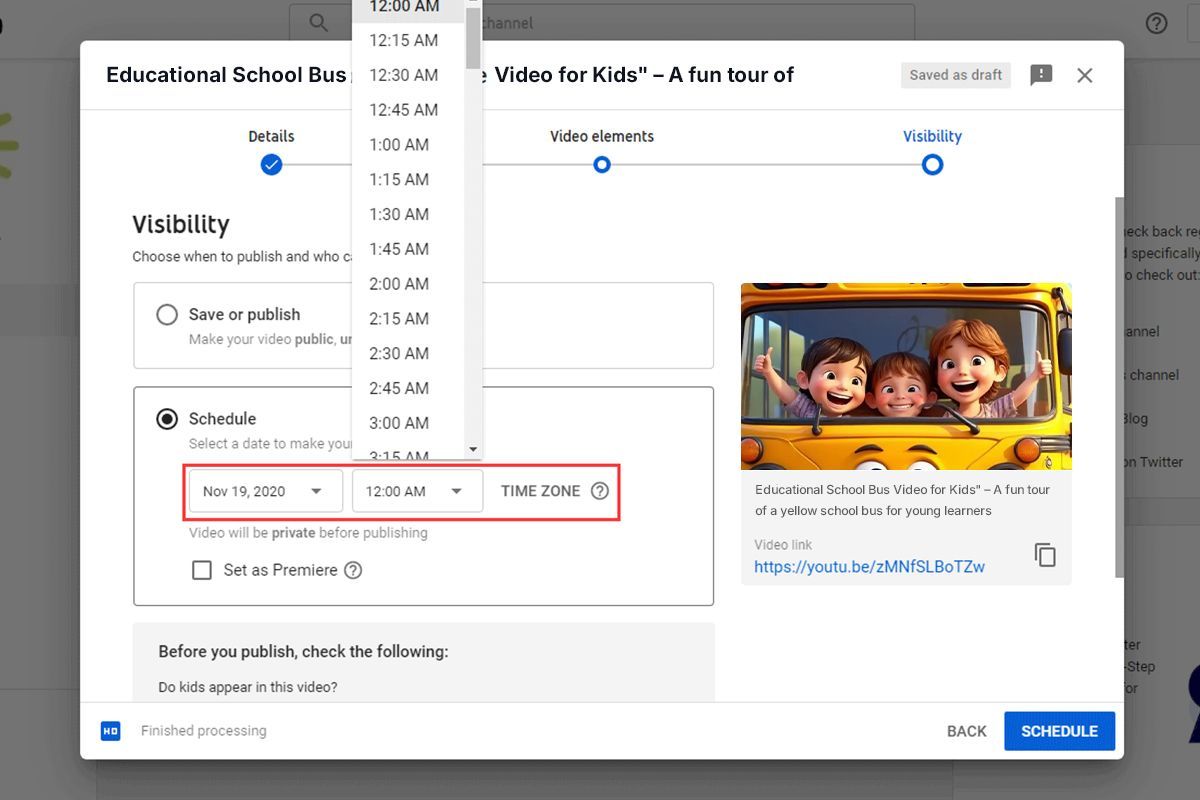Image resolution: width=1200 pixels, height=800 pixels.
Task: Click the SCHEDULE button
Action: [x=1059, y=731]
